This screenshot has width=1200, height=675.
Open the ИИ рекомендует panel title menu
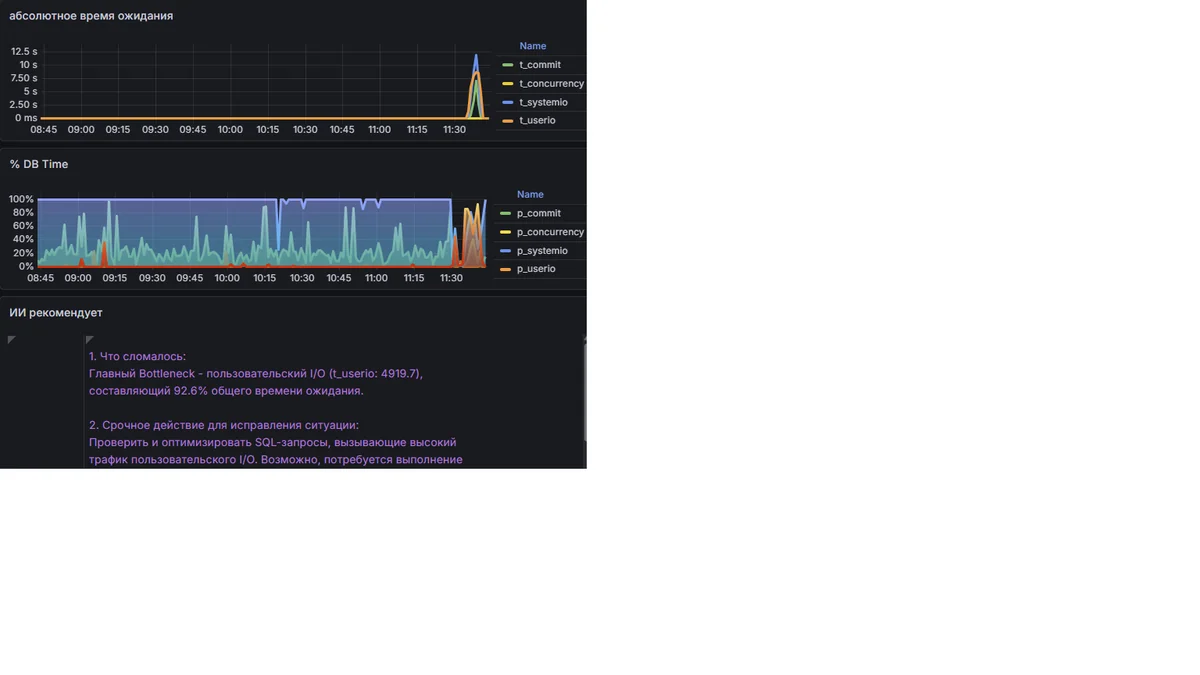point(56,313)
